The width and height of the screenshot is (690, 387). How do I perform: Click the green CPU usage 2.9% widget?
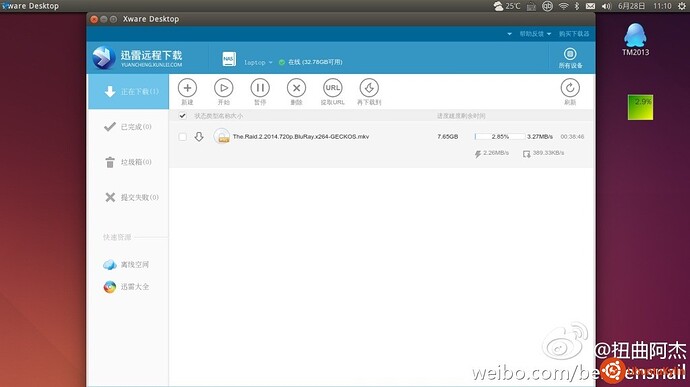[x=640, y=107]
